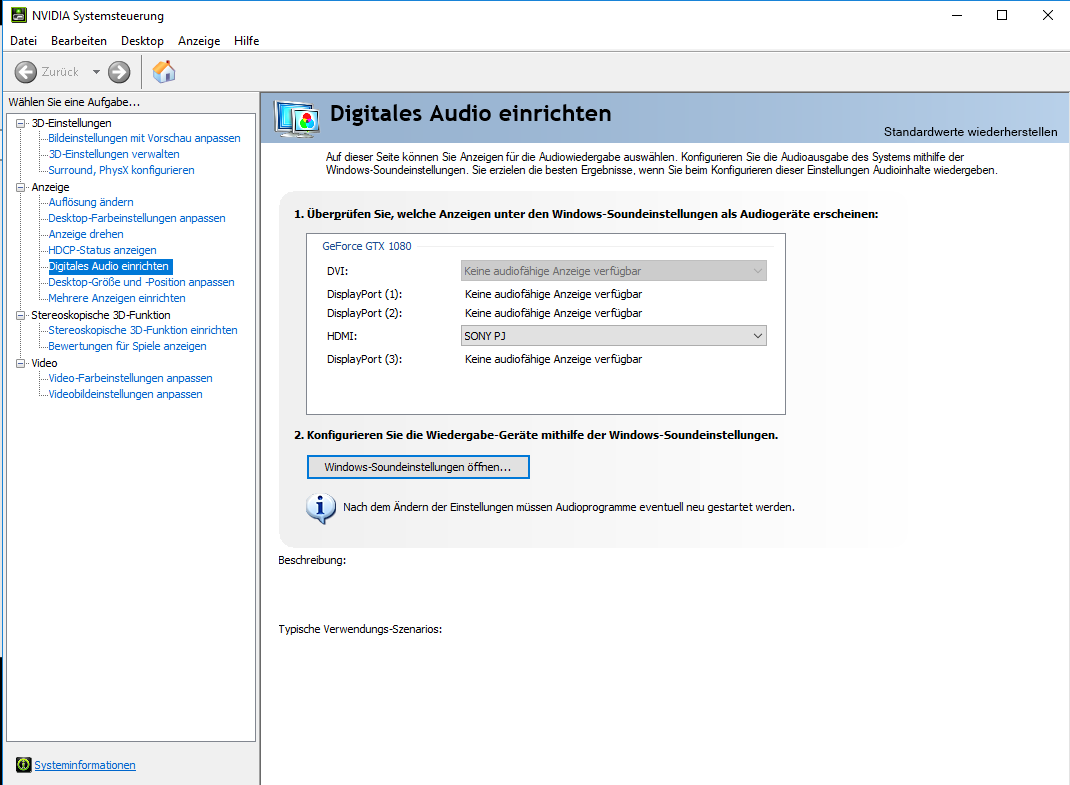
Task: Select Desktop-Farbeinstellungen anpassen
Action: pyautogui.click(x=136, y=218)
